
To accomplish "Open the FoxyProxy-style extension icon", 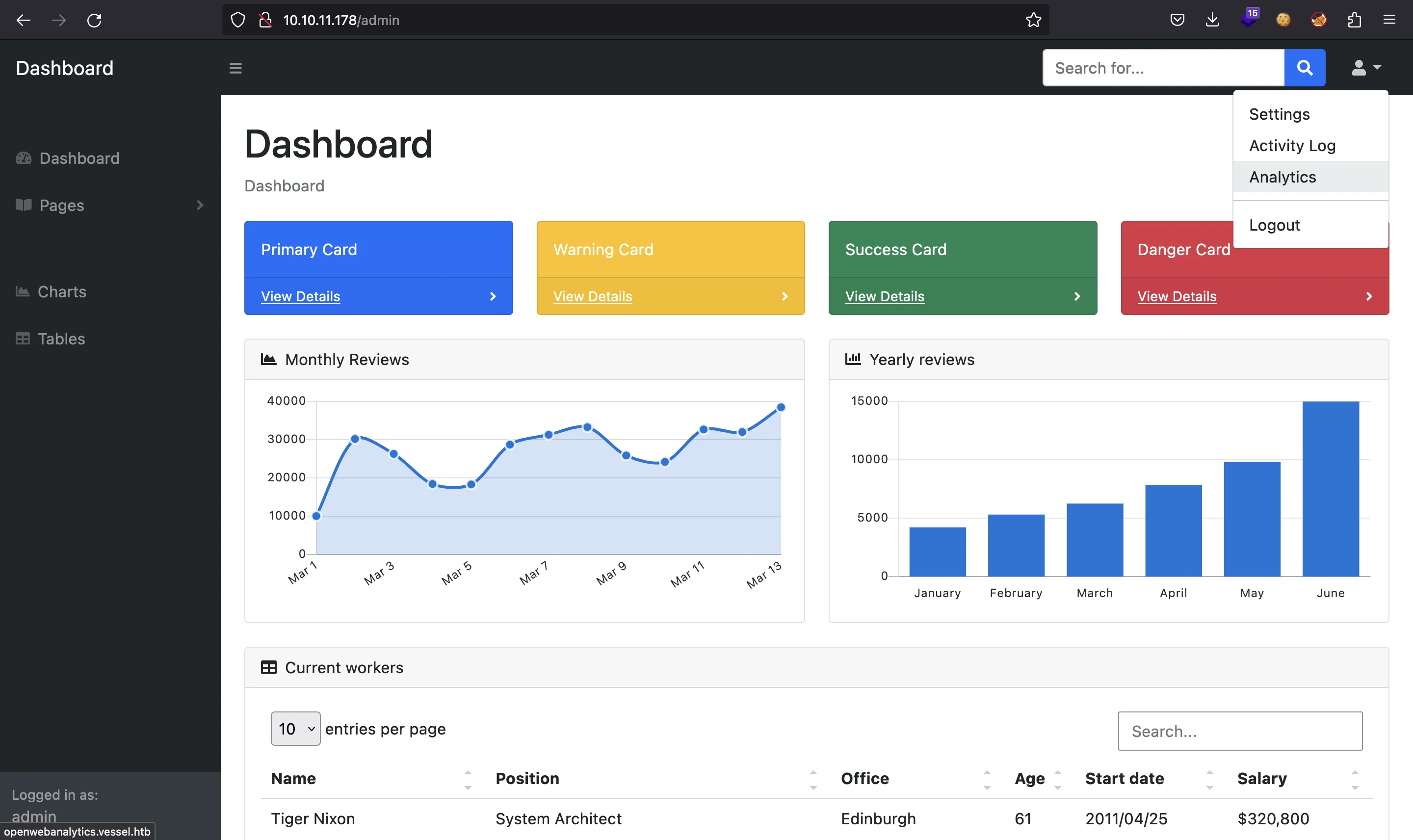I will coord(1318,21).
